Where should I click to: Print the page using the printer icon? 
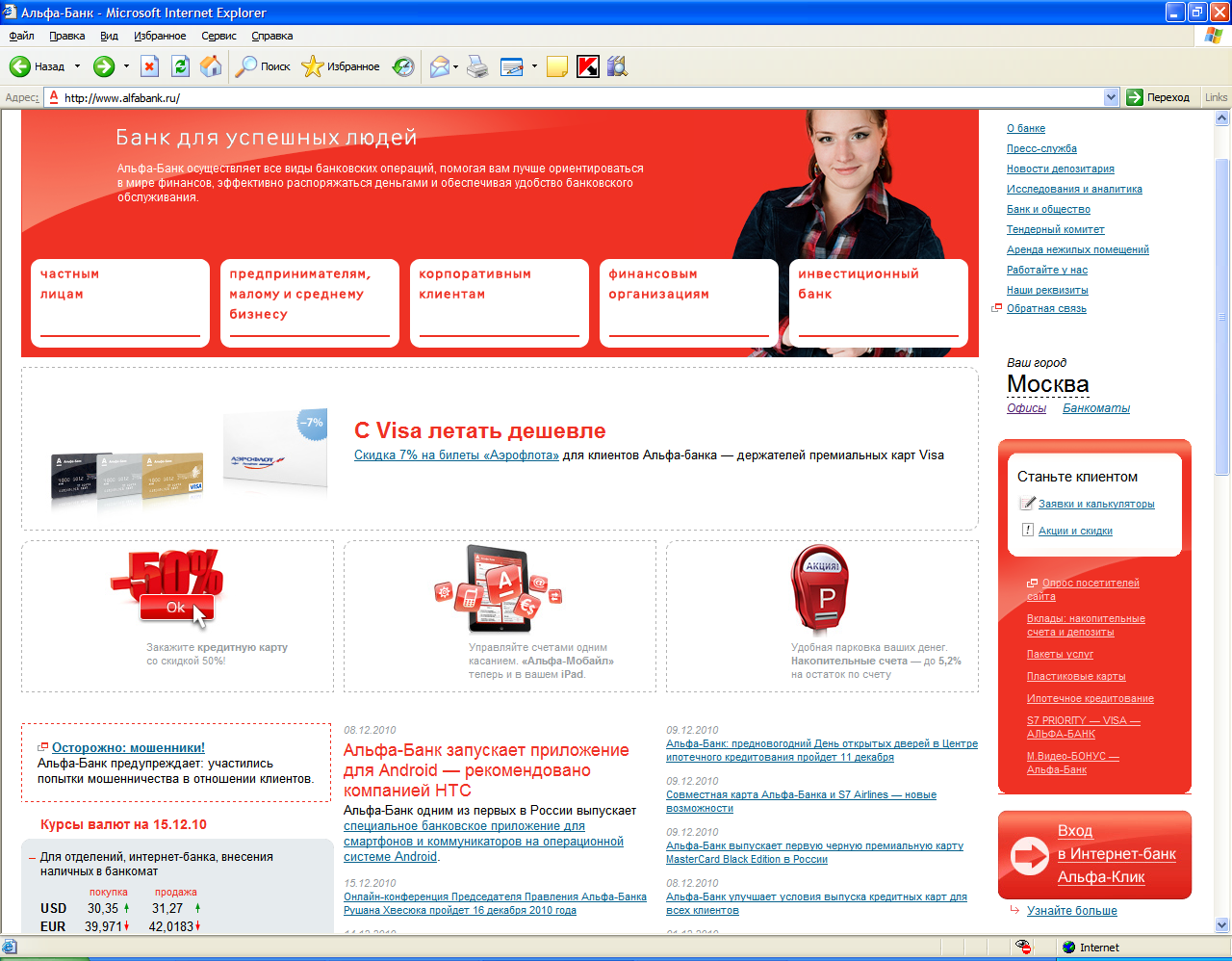(x=477, y=66)
